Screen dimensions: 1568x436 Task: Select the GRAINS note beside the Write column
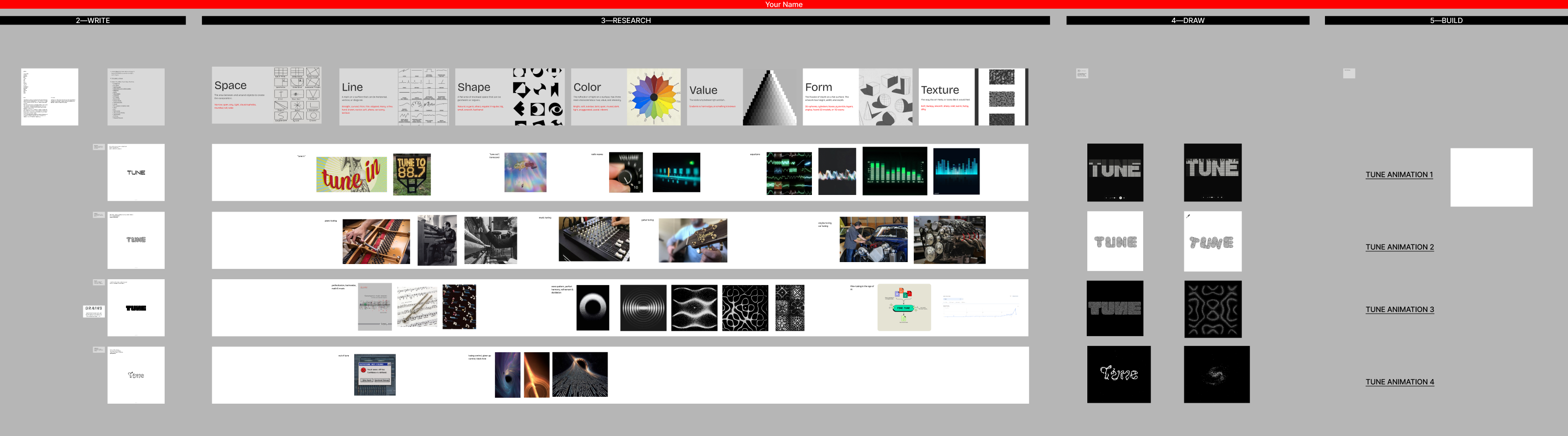[94, 311]
